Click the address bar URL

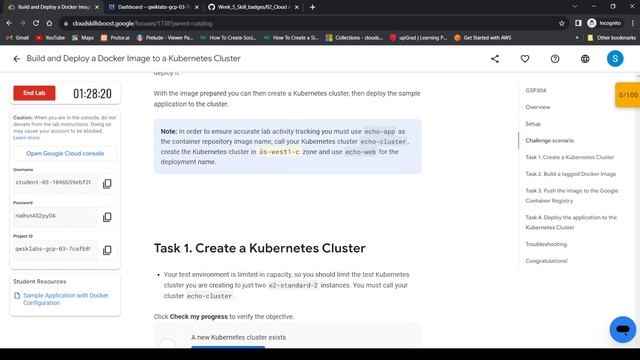[142, 23]
